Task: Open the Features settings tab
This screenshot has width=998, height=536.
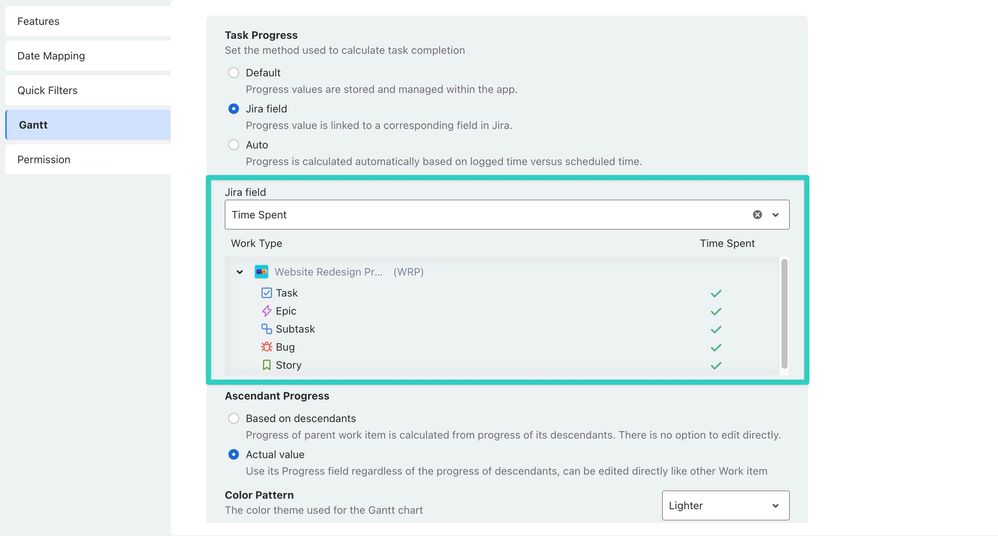Action: [x=88, y=21]
